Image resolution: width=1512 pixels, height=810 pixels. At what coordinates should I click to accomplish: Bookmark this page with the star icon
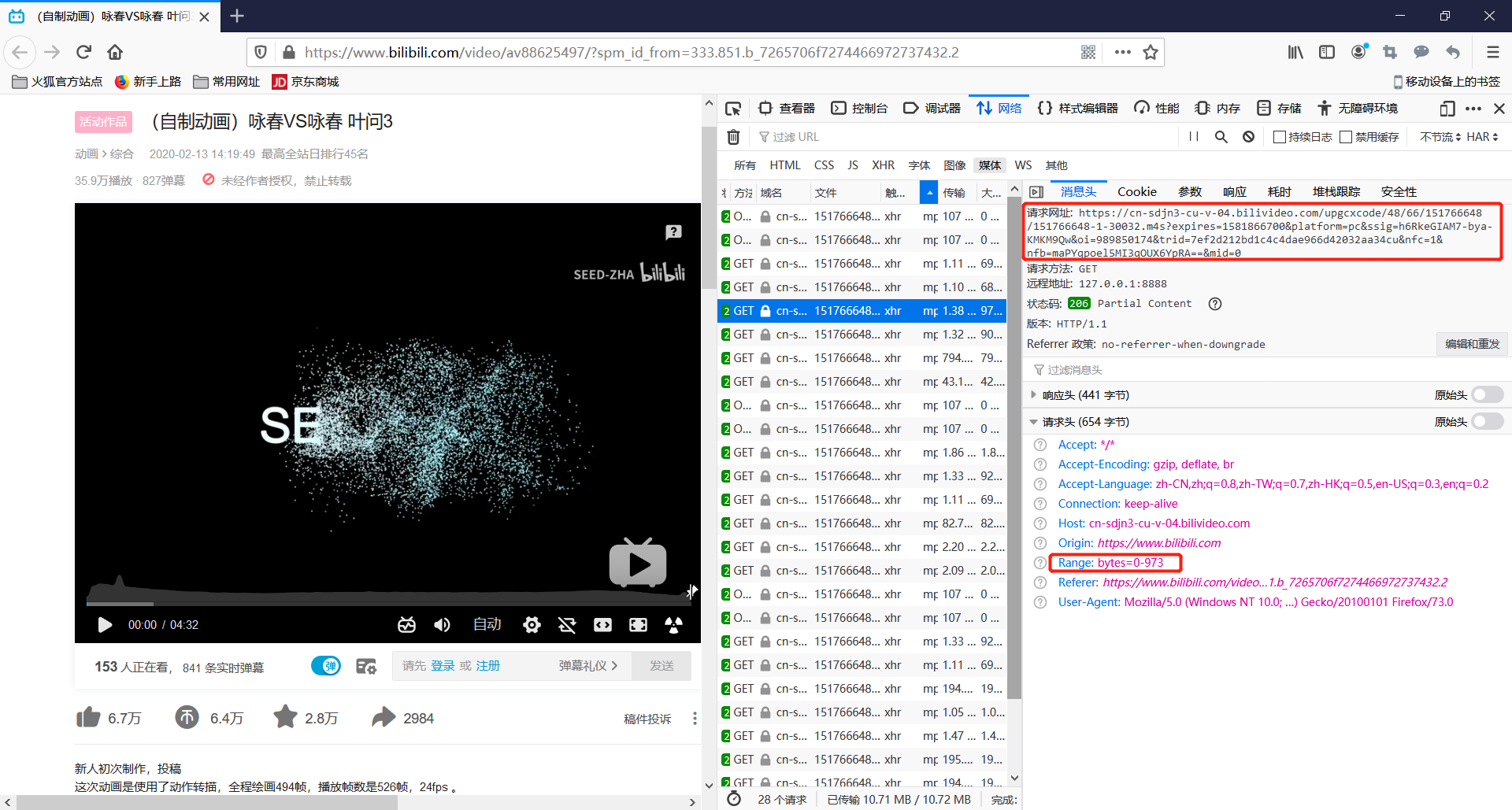tap(1151, 52)
